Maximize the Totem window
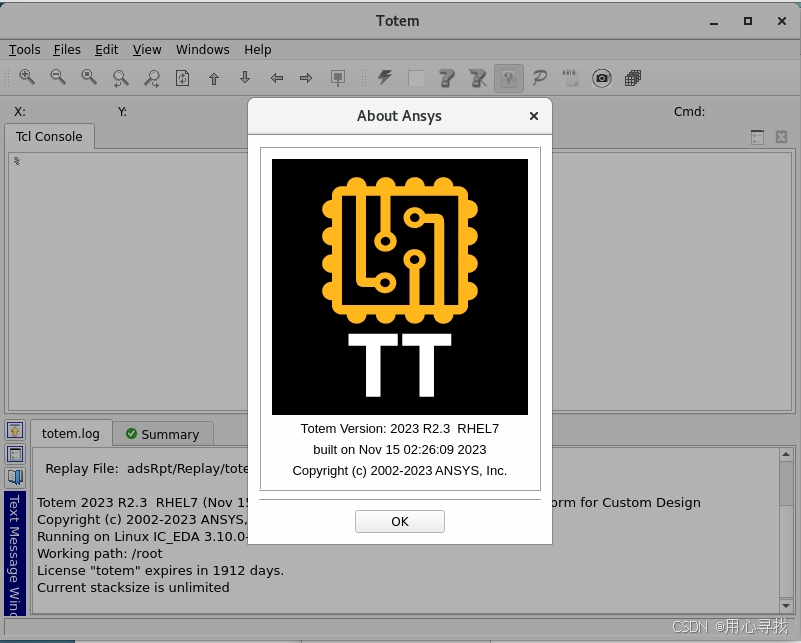Screen dimensions: 801x643 [x=748, y=21]
